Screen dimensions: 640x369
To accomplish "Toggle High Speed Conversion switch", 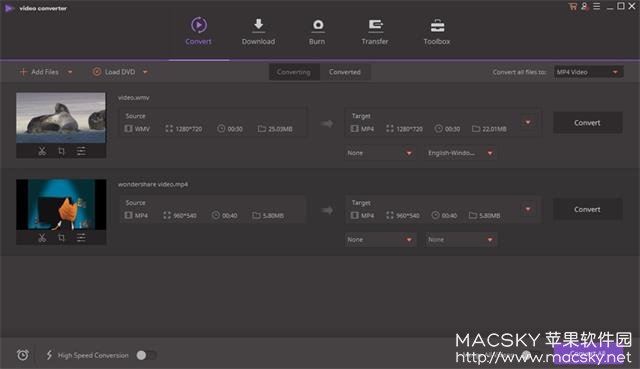I will click(146, 355).
